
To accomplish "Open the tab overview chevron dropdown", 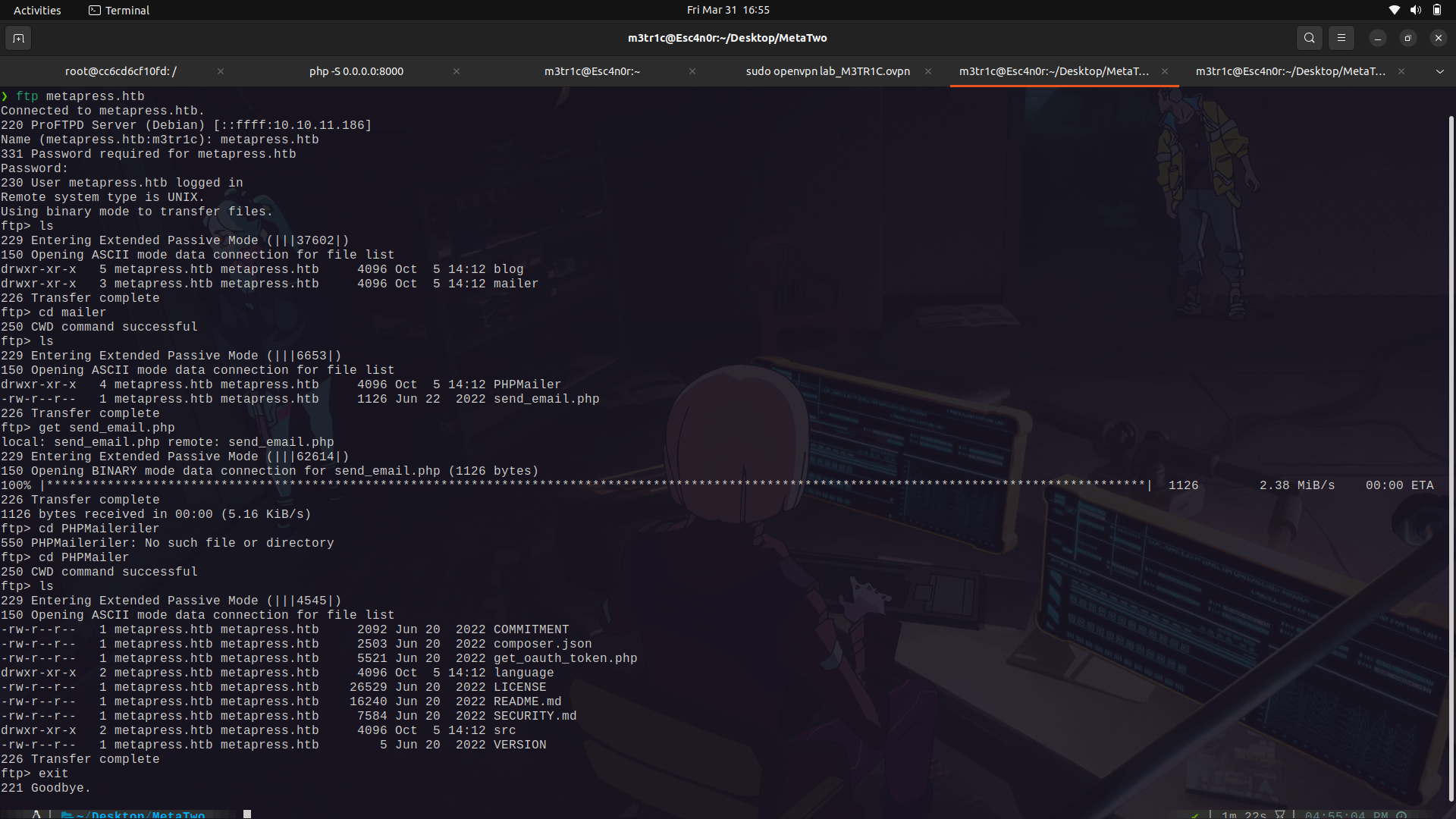I will click(x=1439, y=71).
